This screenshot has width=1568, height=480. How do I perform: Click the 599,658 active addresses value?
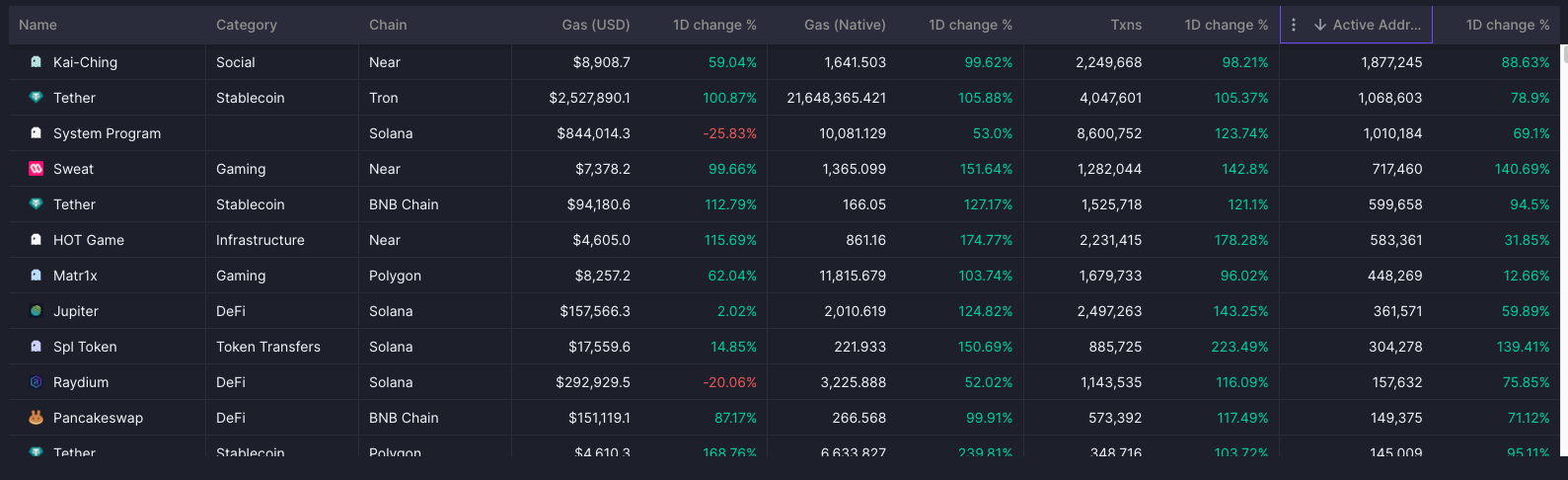pos(1395,204)
